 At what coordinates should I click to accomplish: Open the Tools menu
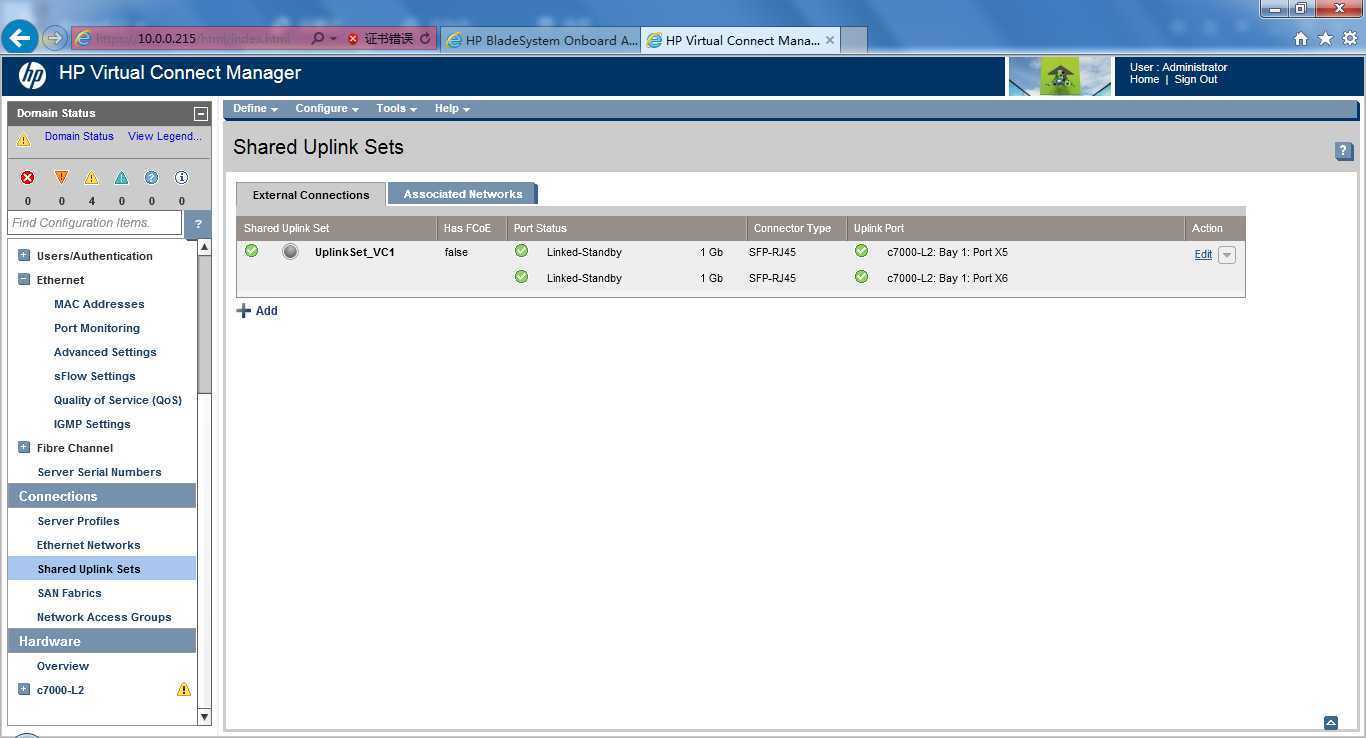click(396, 109)
